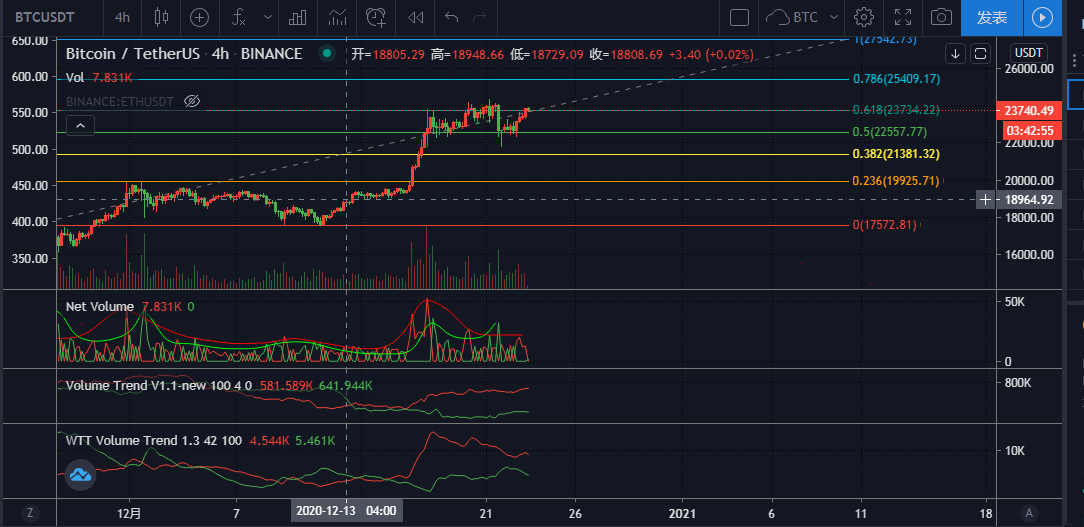Viewport: 1084px width, 527px height.
Task: Expand the indicator templates dropdown arrow
Action: tap(266, 17)
